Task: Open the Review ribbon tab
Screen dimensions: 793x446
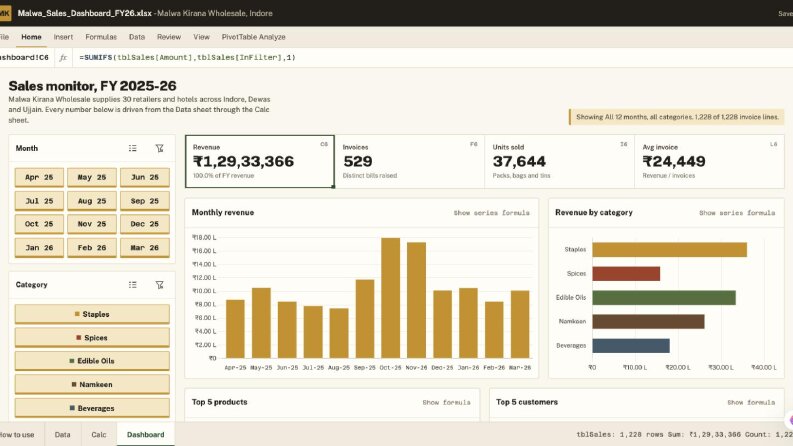Action: coord(169,37)
